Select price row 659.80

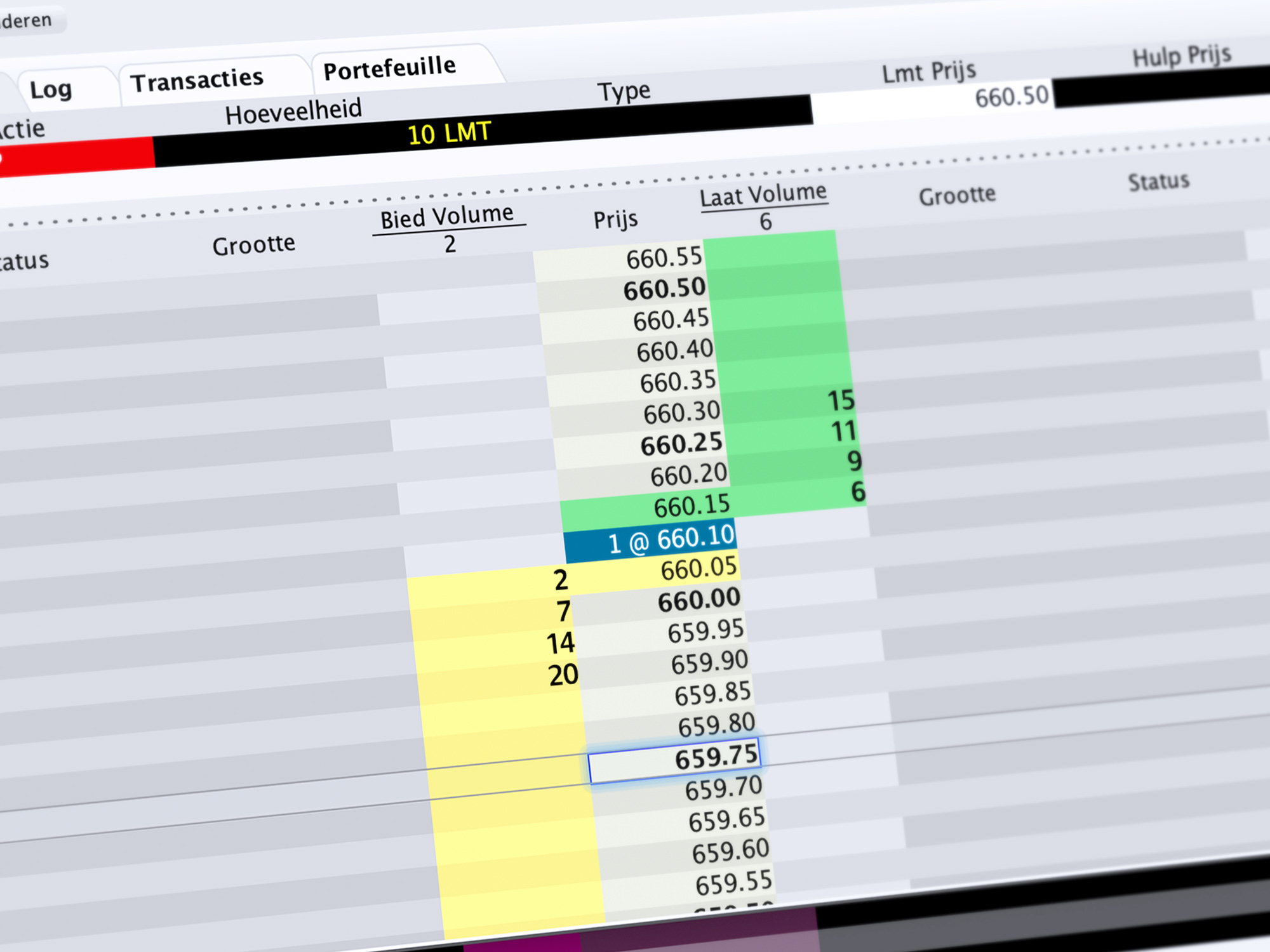[x=672, y=727]
